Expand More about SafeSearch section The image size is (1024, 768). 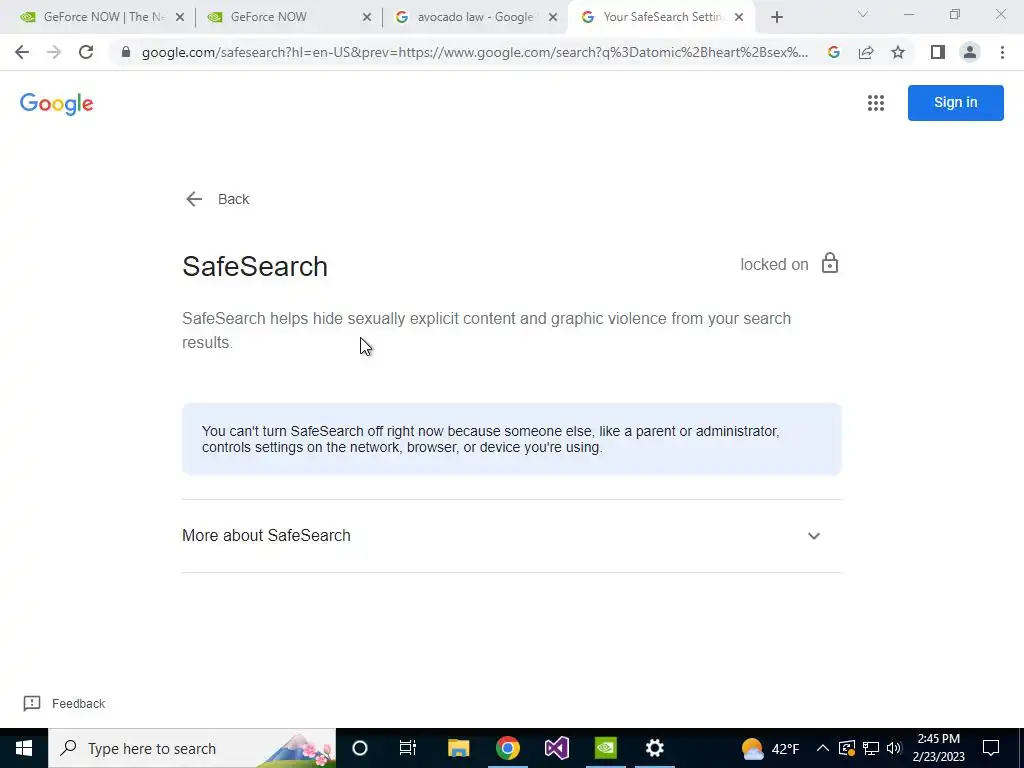pos(511,536)
